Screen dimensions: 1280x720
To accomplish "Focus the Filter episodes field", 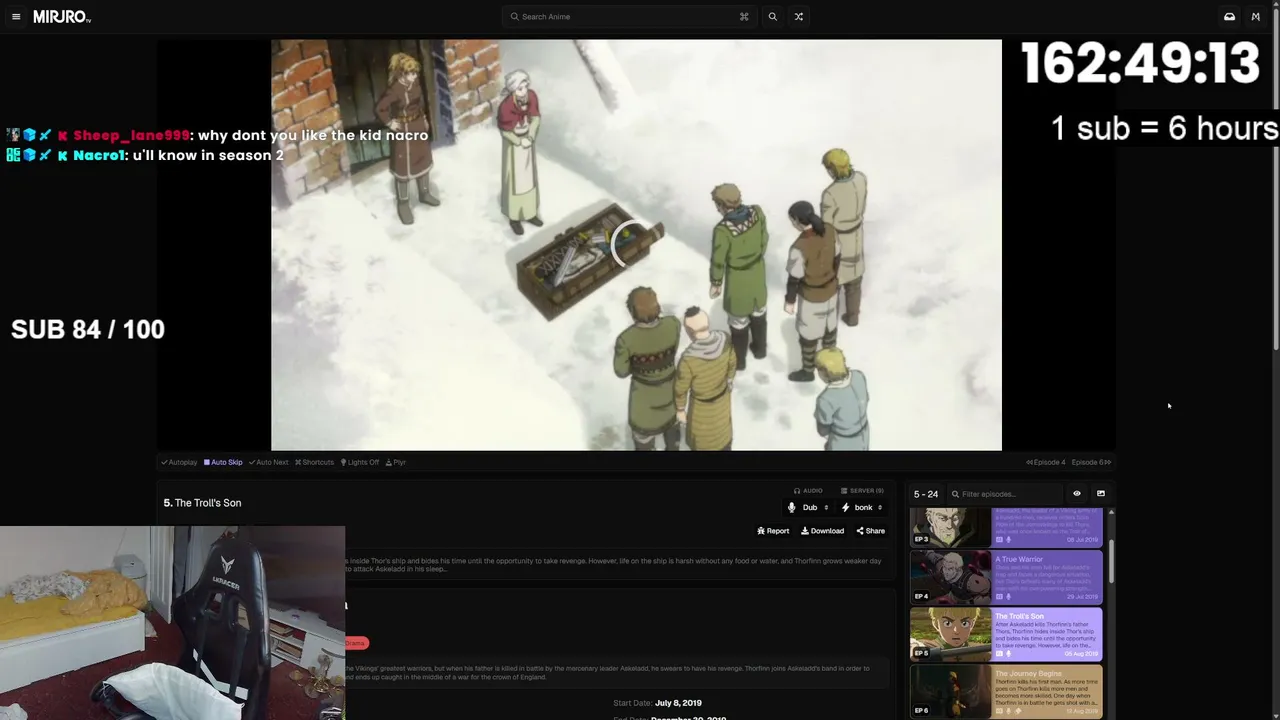I will (x=1007, y=494).
